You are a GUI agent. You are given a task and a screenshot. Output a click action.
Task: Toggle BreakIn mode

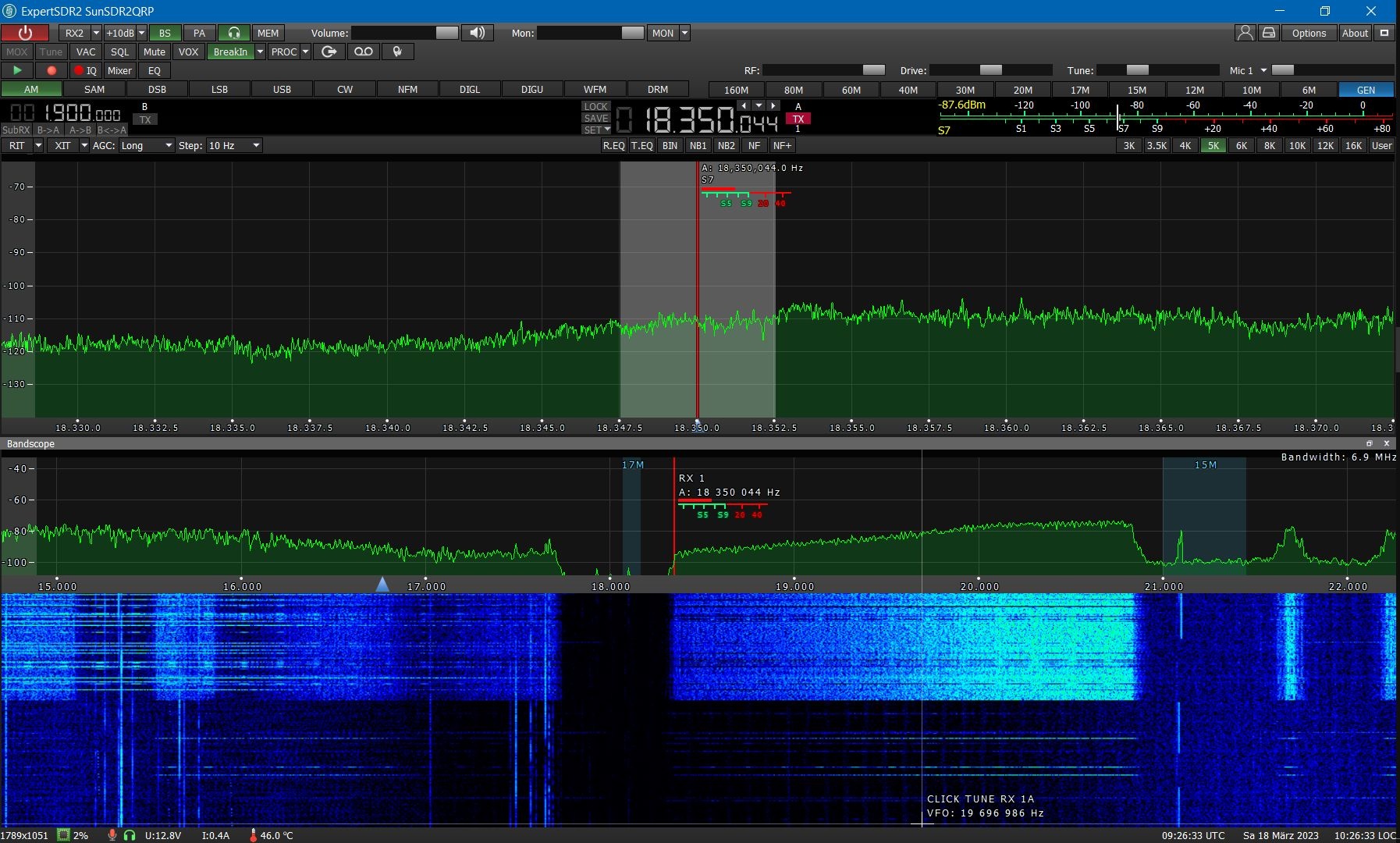(230, 52)
